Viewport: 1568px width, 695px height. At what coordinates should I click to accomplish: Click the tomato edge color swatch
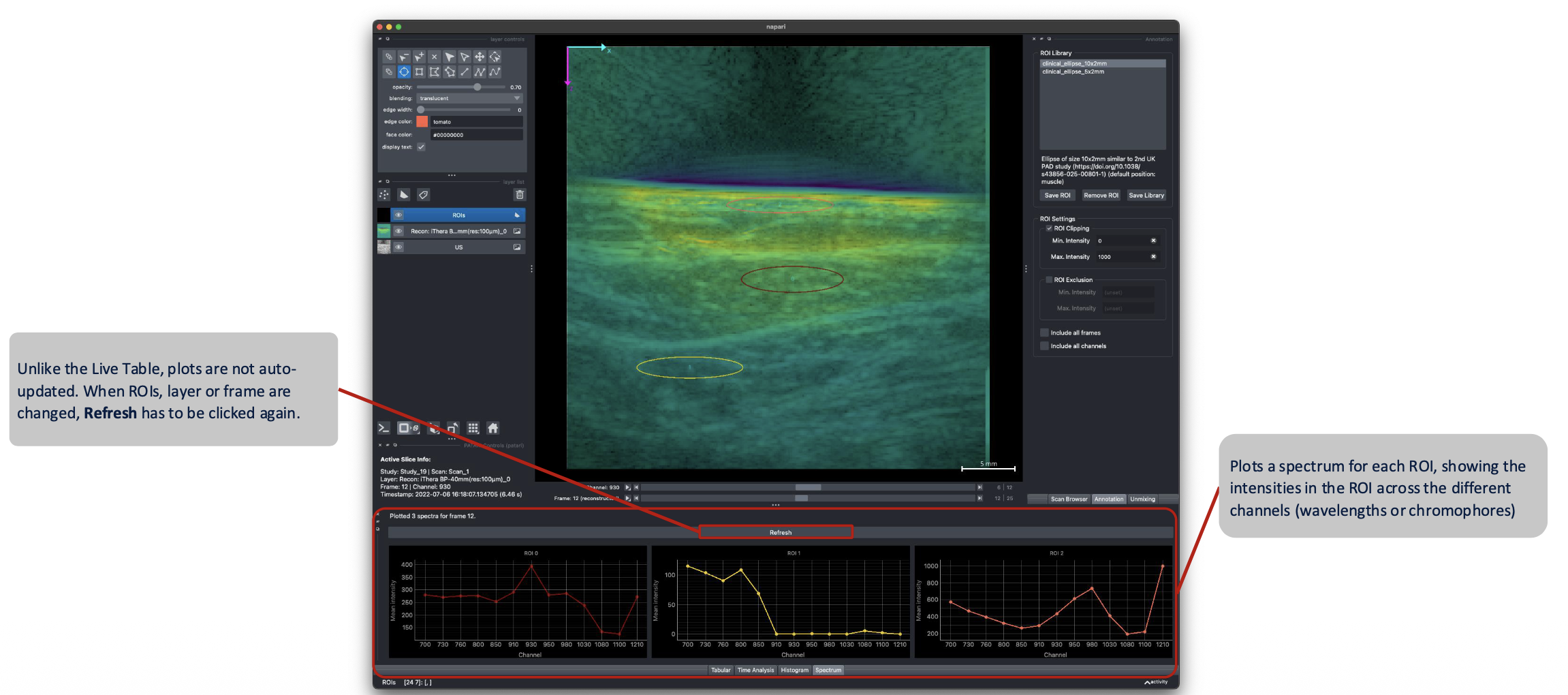pyautogui.click(x=422, y=122)
